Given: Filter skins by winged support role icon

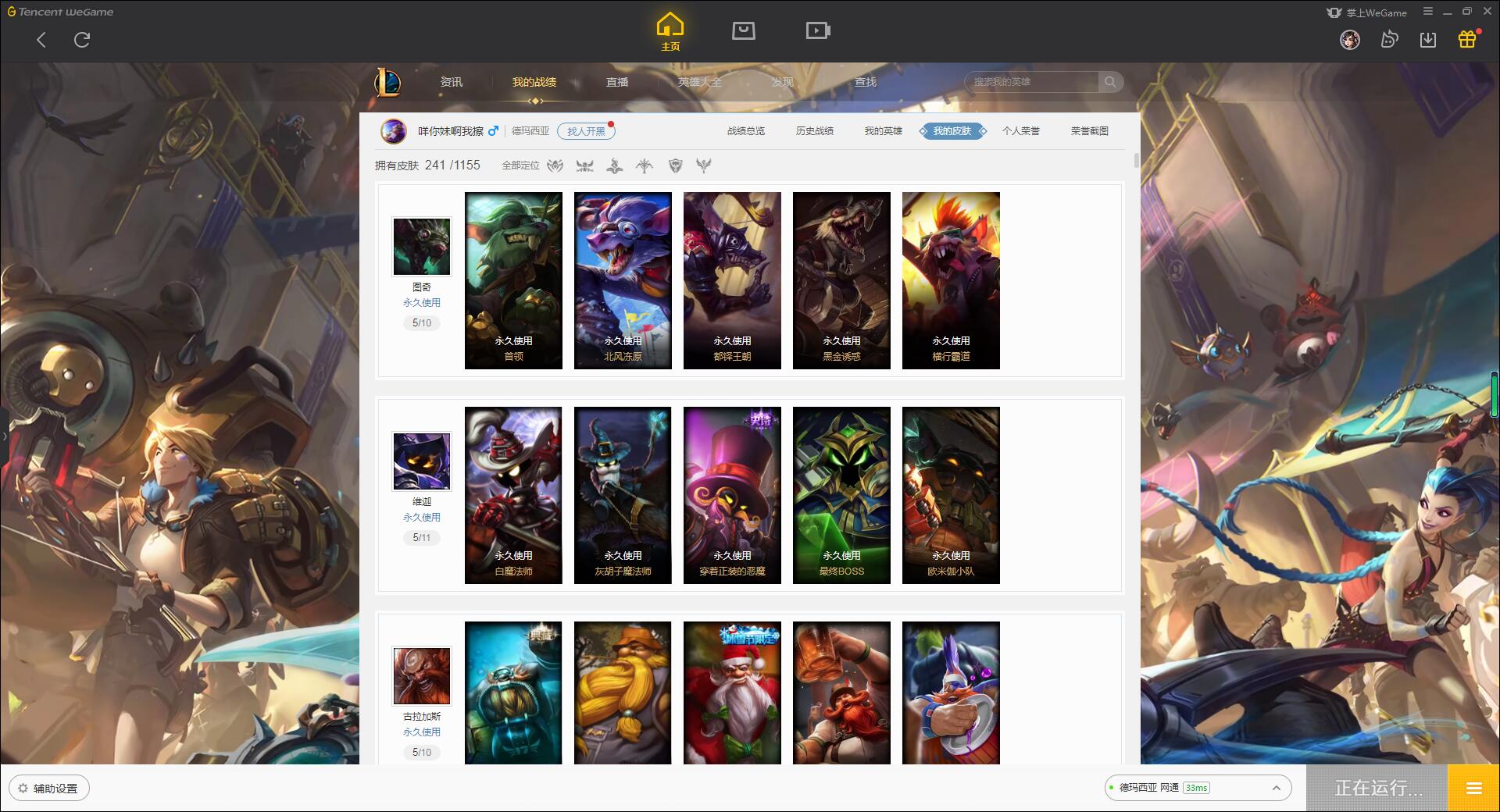Looking at the screenshot, I should point(704,166).
